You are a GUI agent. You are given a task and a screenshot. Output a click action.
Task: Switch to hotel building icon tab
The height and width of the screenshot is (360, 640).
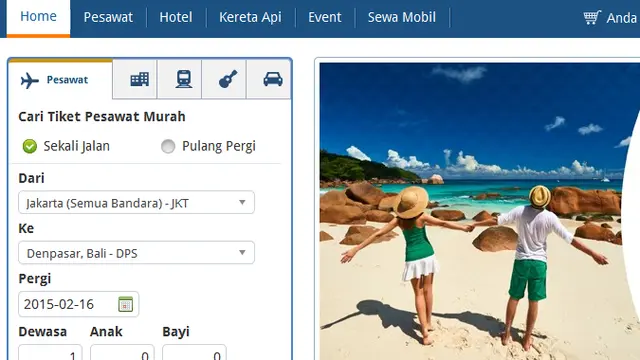click(x=139, y=79)
